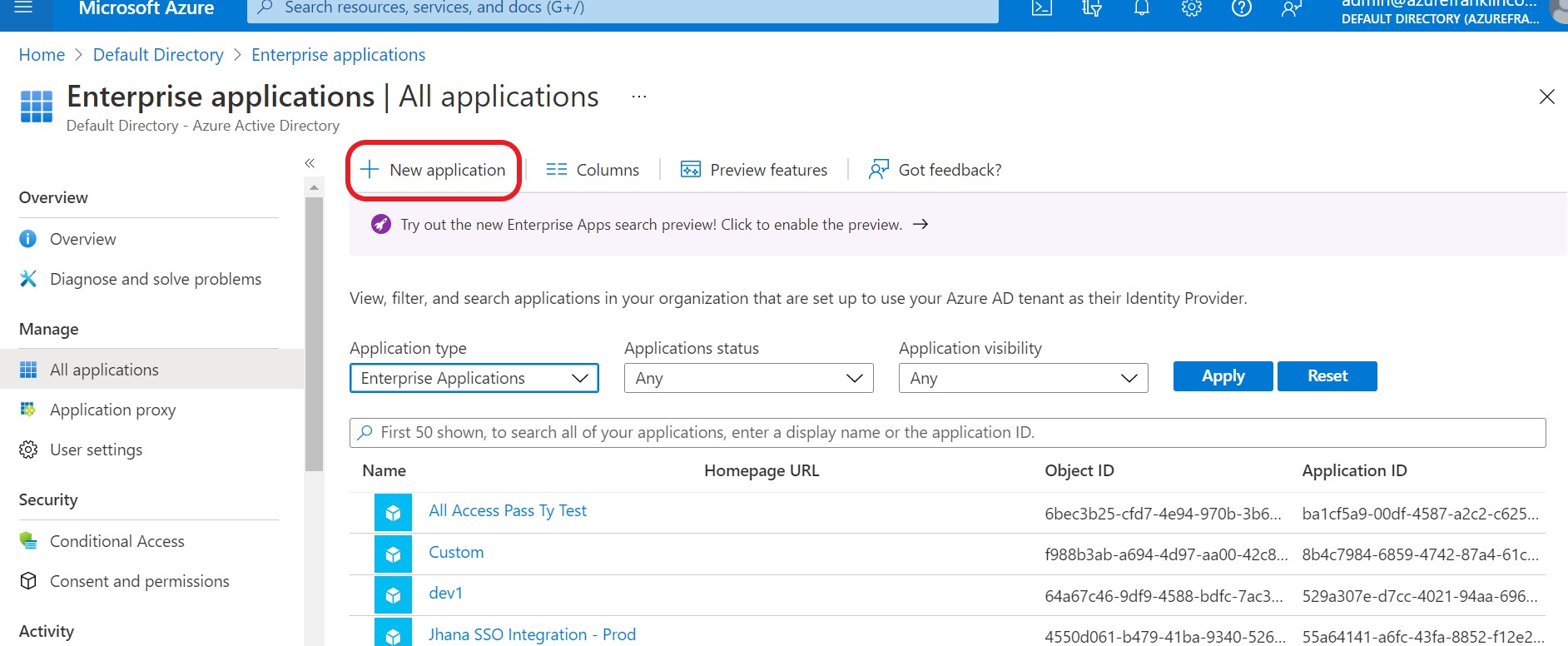Click the Apply filter button

point(1223,376)
